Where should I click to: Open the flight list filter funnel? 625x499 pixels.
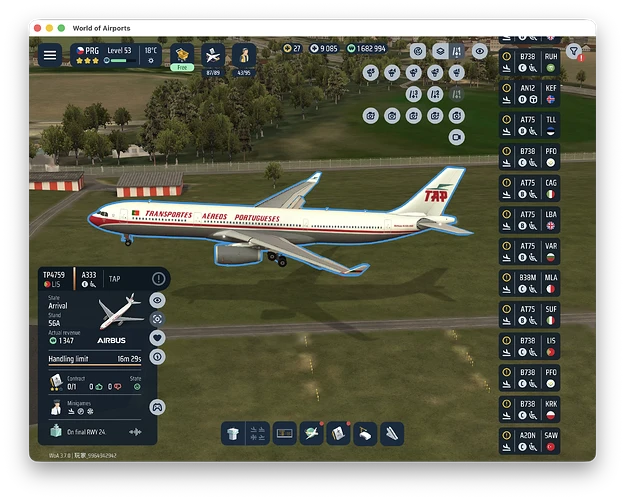(574, 51)
